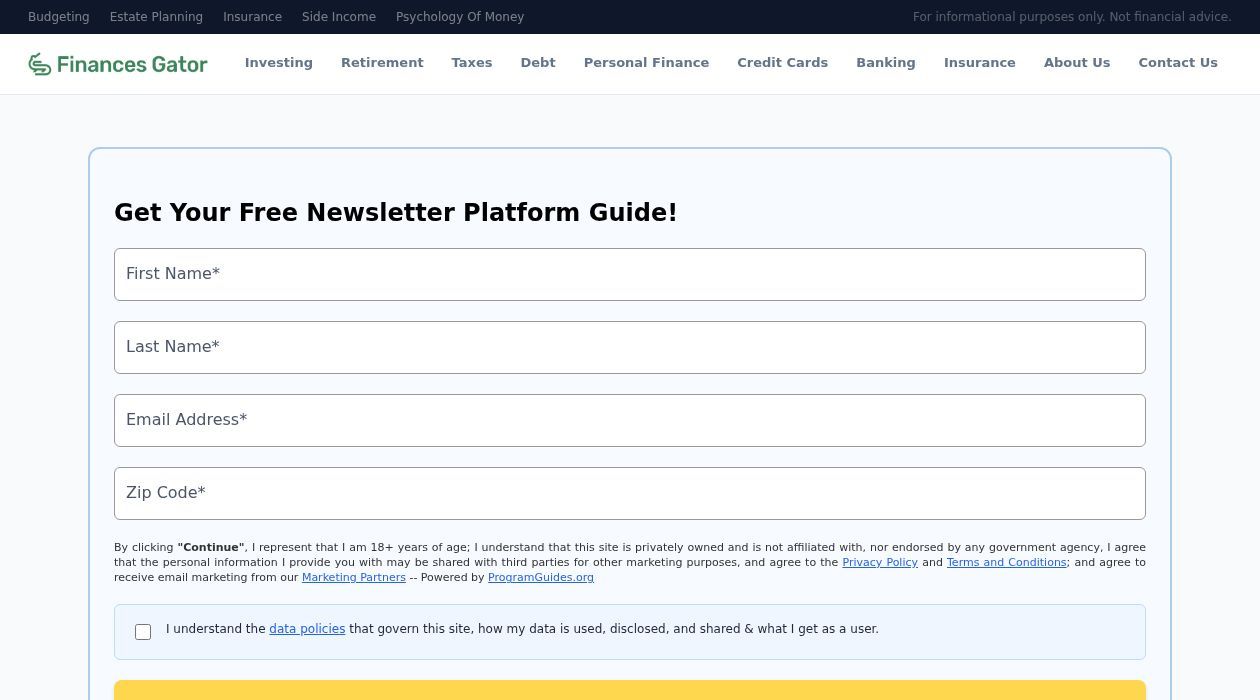This screenshot has height=700, width=1260.
Task: Go to the Investing menu
Action: [279, 62]
